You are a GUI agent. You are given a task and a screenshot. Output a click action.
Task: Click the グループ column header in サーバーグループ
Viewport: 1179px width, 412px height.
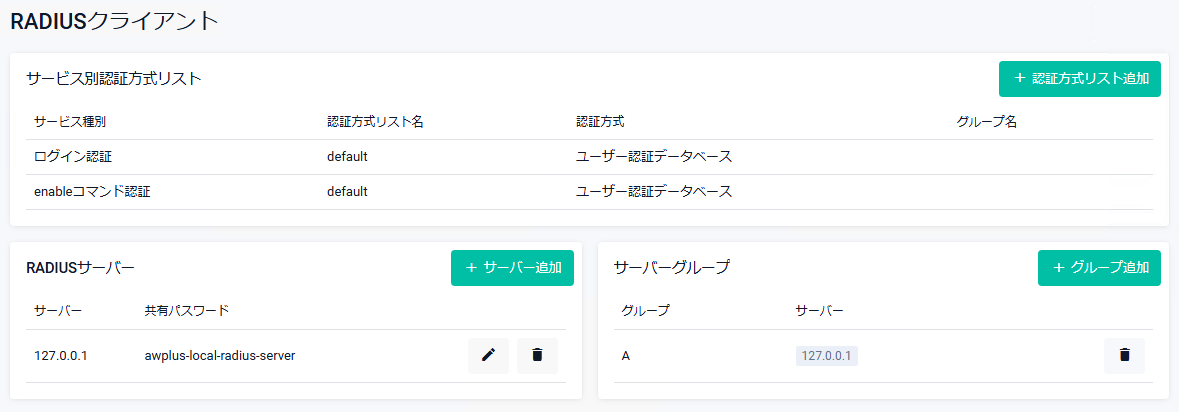[x=646, y=310]
